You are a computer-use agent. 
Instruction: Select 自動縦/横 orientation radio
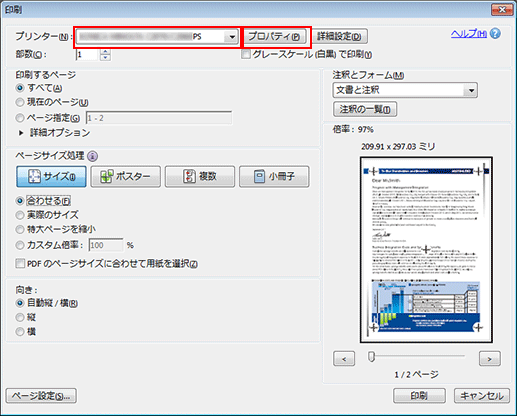click(20, 303)
